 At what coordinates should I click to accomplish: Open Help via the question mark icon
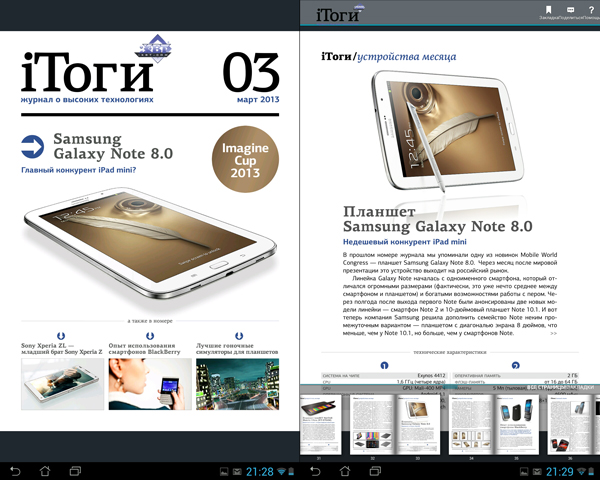(x=592, y=10)
